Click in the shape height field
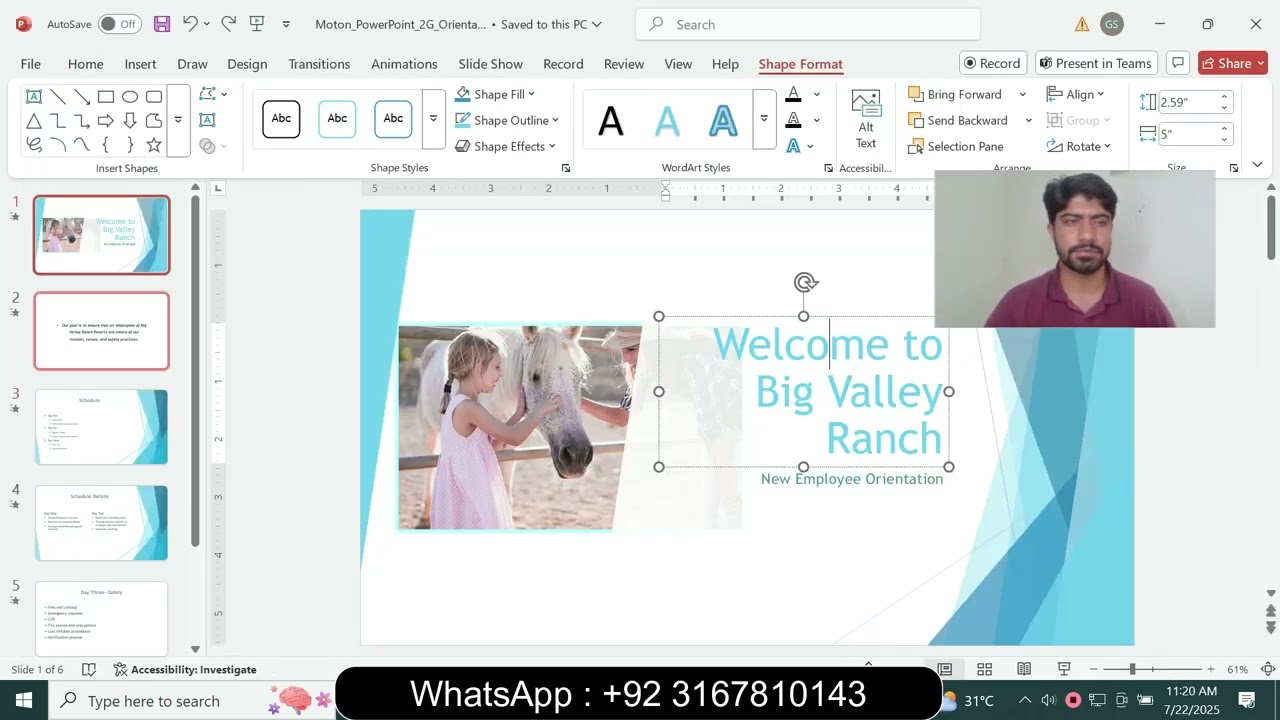 [x=1188, y=102]
